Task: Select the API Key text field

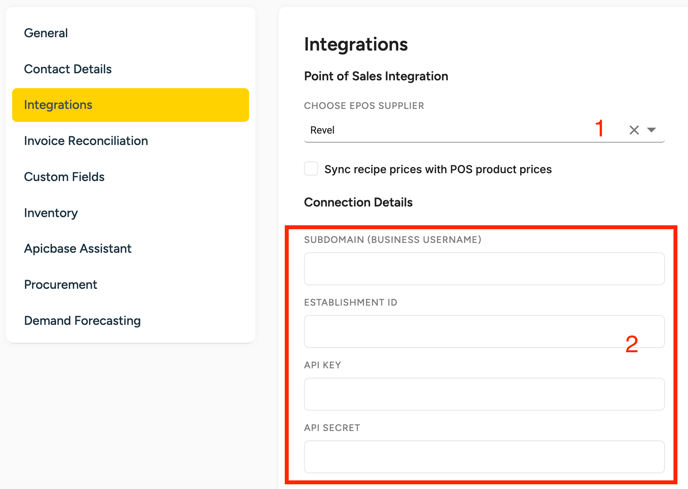Action: coord(484,394)
